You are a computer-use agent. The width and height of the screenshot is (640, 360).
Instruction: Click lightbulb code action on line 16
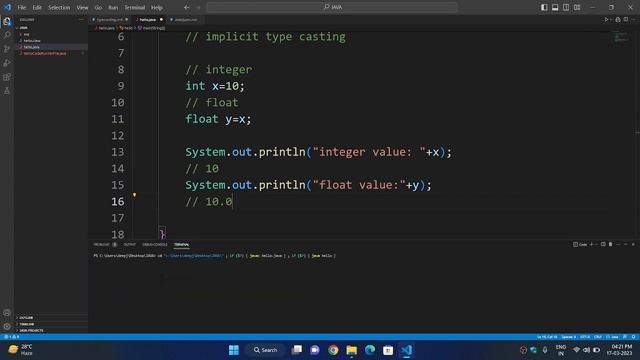(x=134, y=196)
